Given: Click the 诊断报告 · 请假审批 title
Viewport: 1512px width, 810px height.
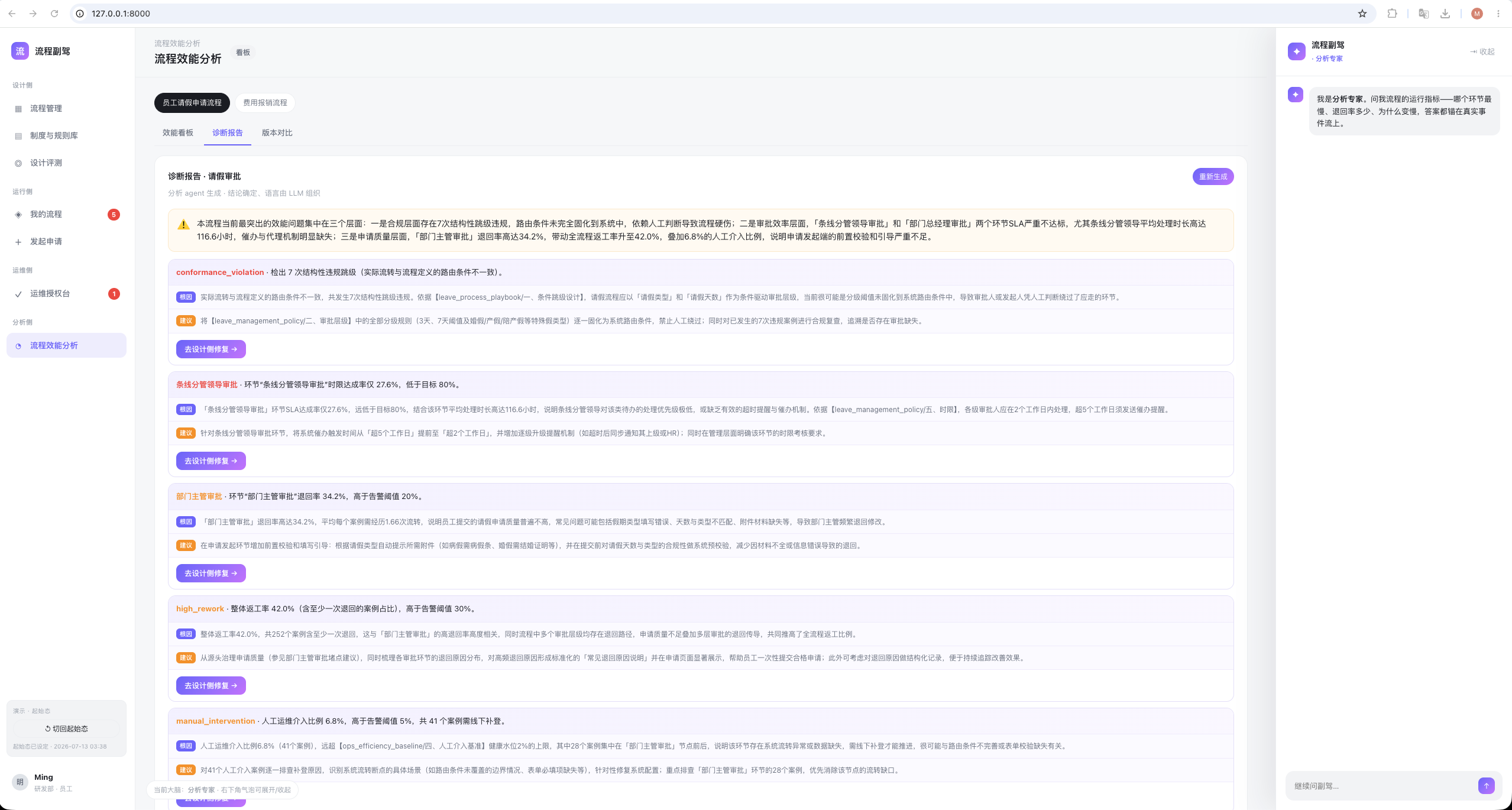Looking at the screenshot, I should click(204, 177).
